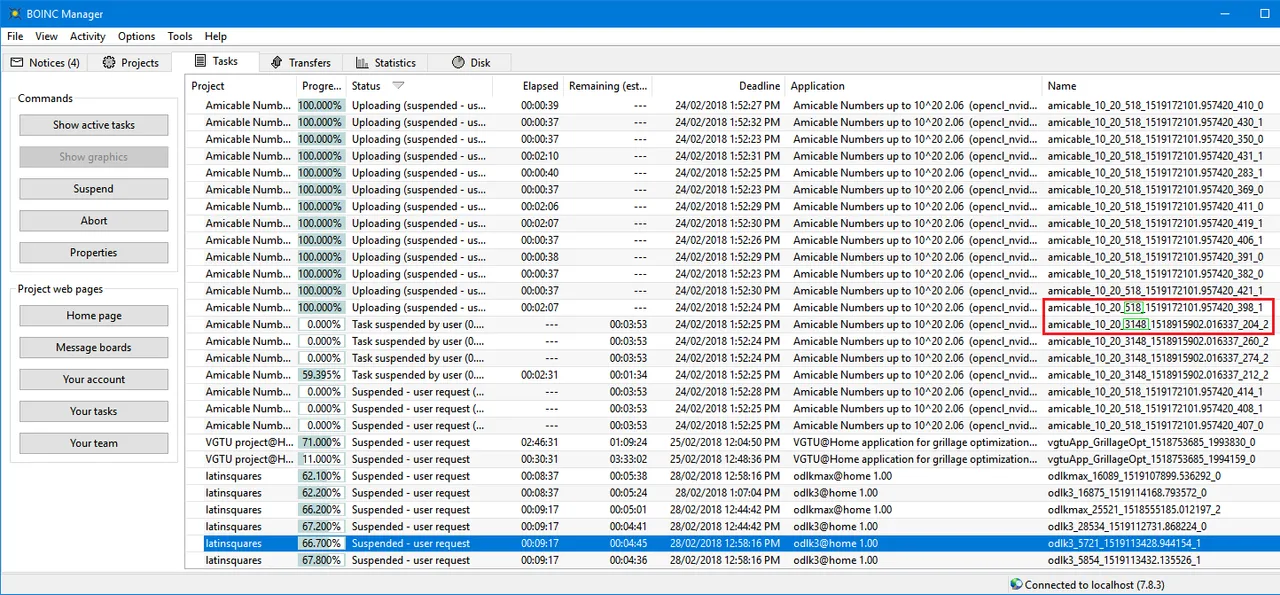Click the 67.800% latinsquares progress cell
1280x595 pixels.
pos(322,560)
